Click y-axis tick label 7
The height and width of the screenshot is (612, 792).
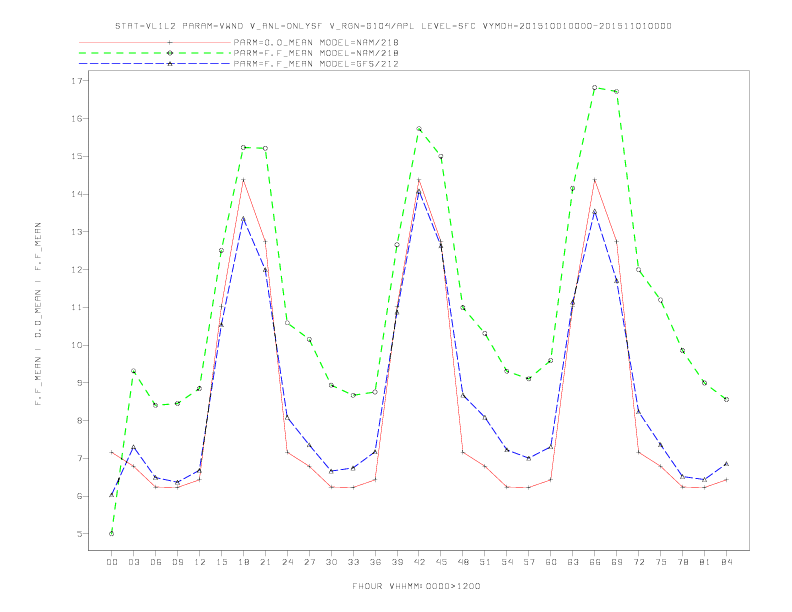click(x=80, y=458)
